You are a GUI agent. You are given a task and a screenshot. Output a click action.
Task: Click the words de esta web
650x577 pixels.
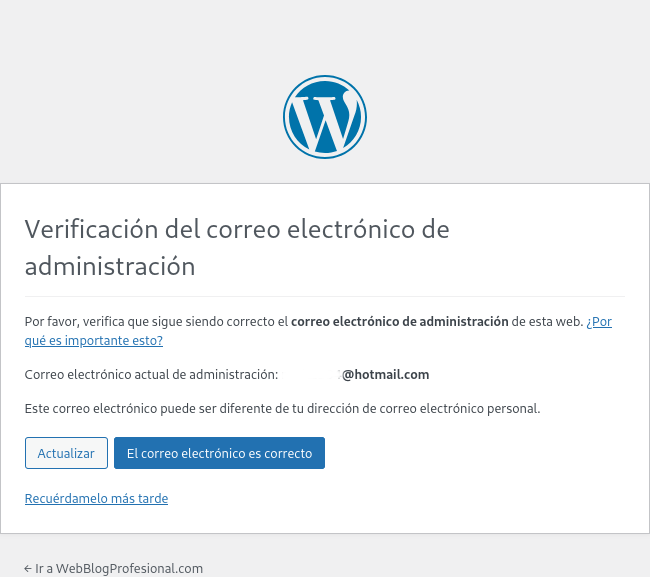(x=546, y=322)
